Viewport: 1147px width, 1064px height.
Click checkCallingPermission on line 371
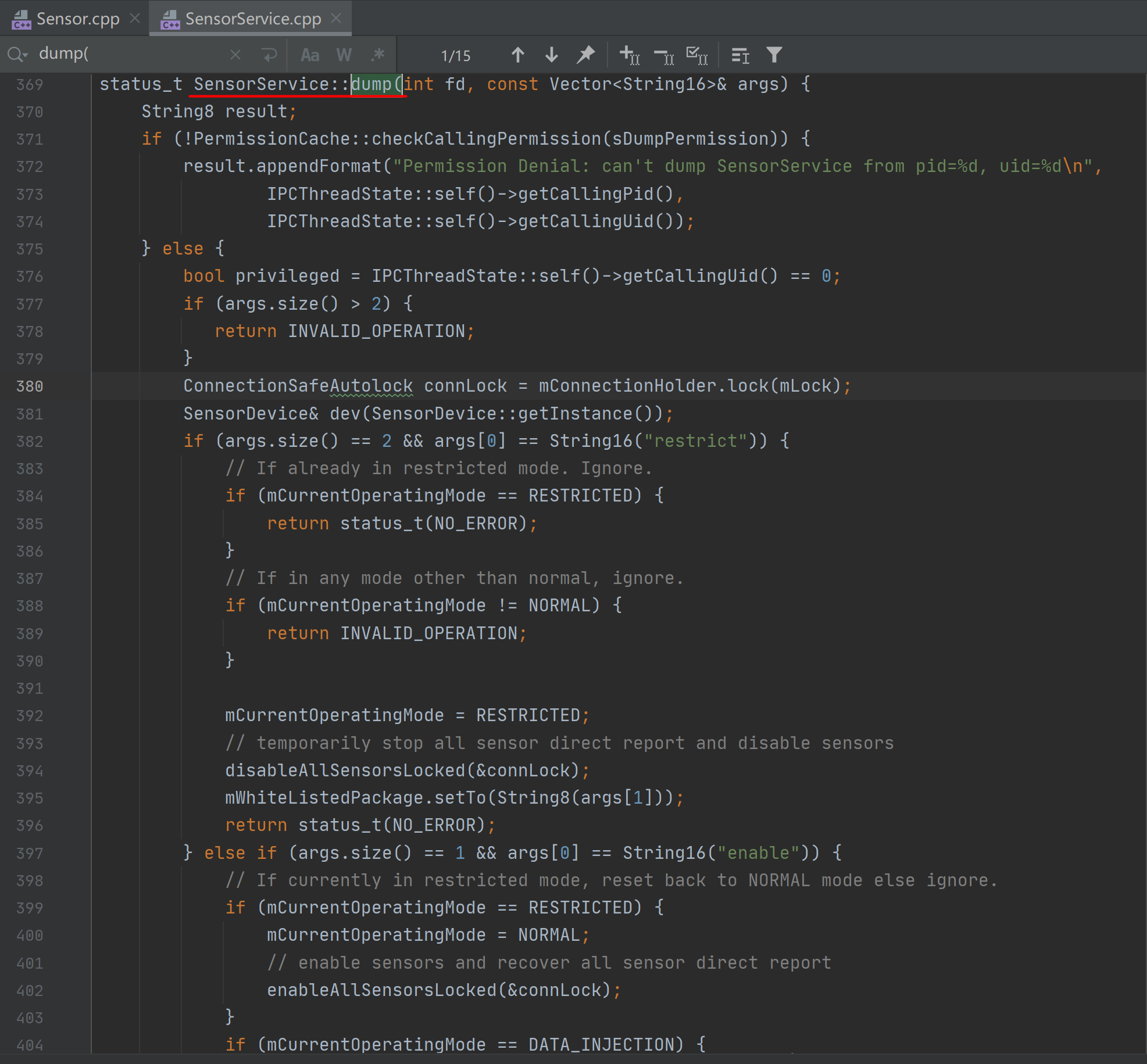pyautogui.click(x=487, y=139)
